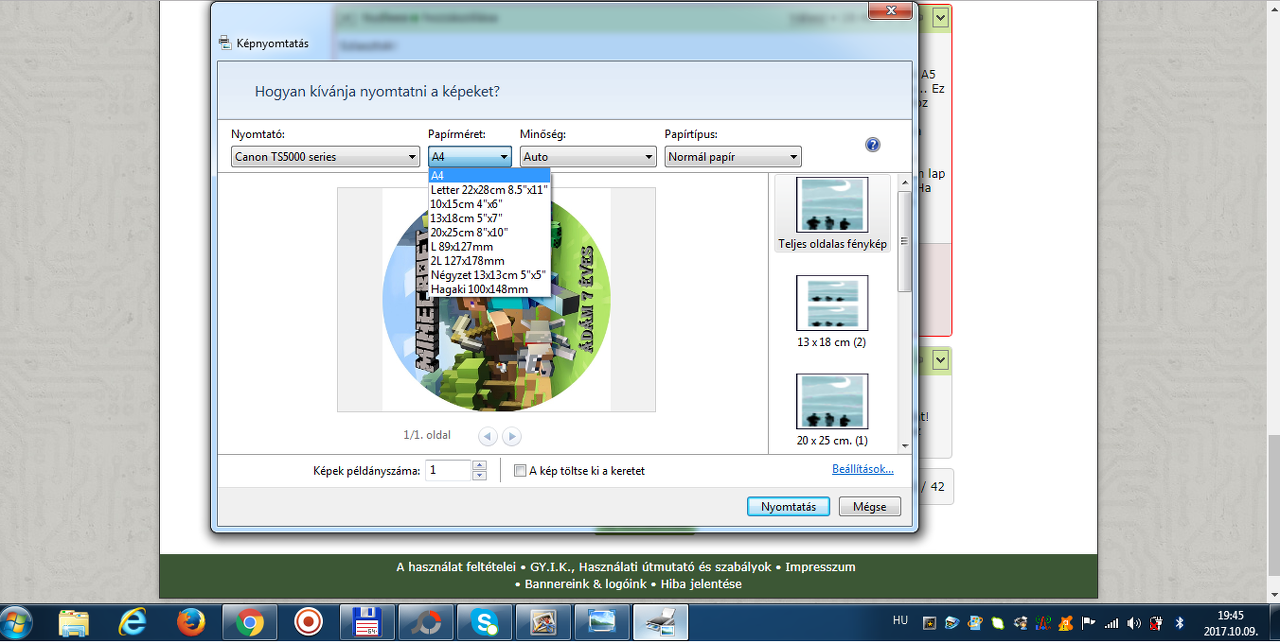Open the Nyomtató printer dropdown
Image resolution: width=1280 pixels, height=644 pixels.
click(325, 157)
